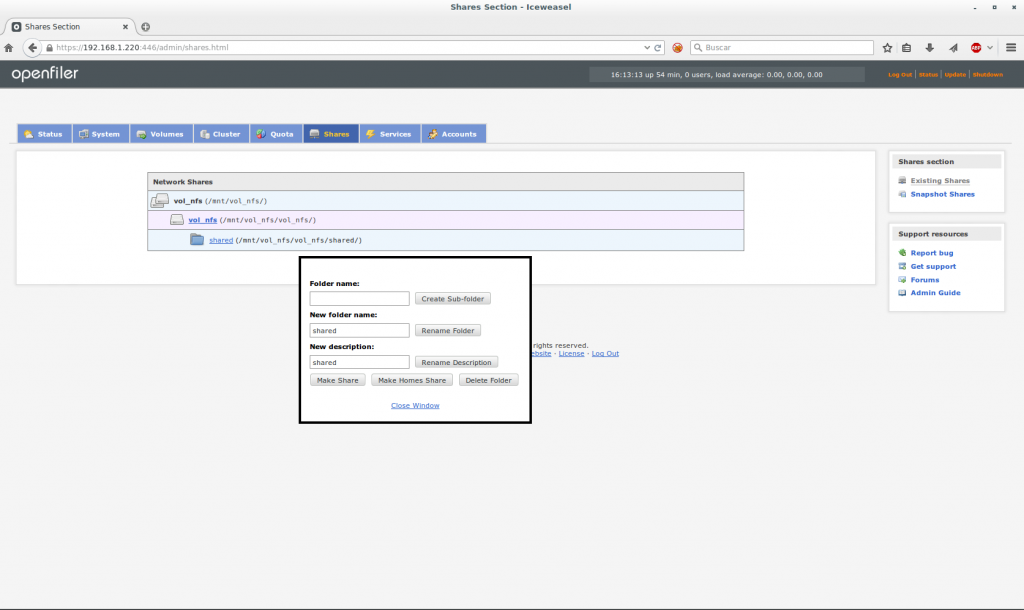Click the empty Folder name field
Screen dimensions: 1024x610
click(x=359, y=298)
